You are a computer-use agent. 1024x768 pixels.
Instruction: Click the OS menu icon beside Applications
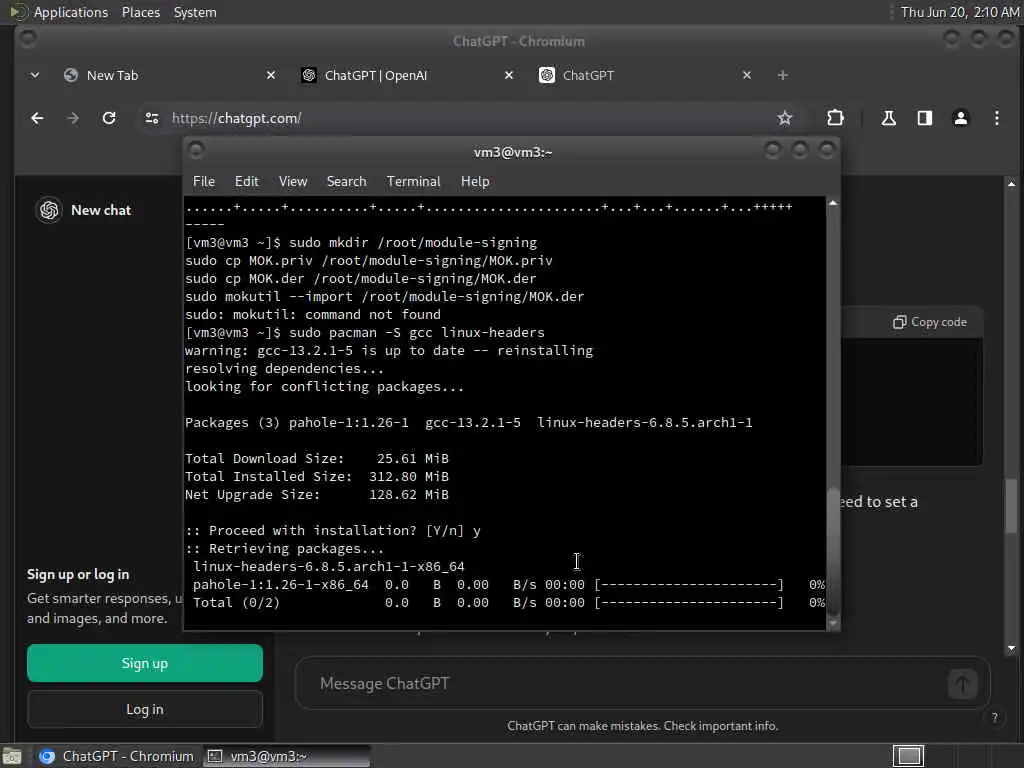click(17, 12)
